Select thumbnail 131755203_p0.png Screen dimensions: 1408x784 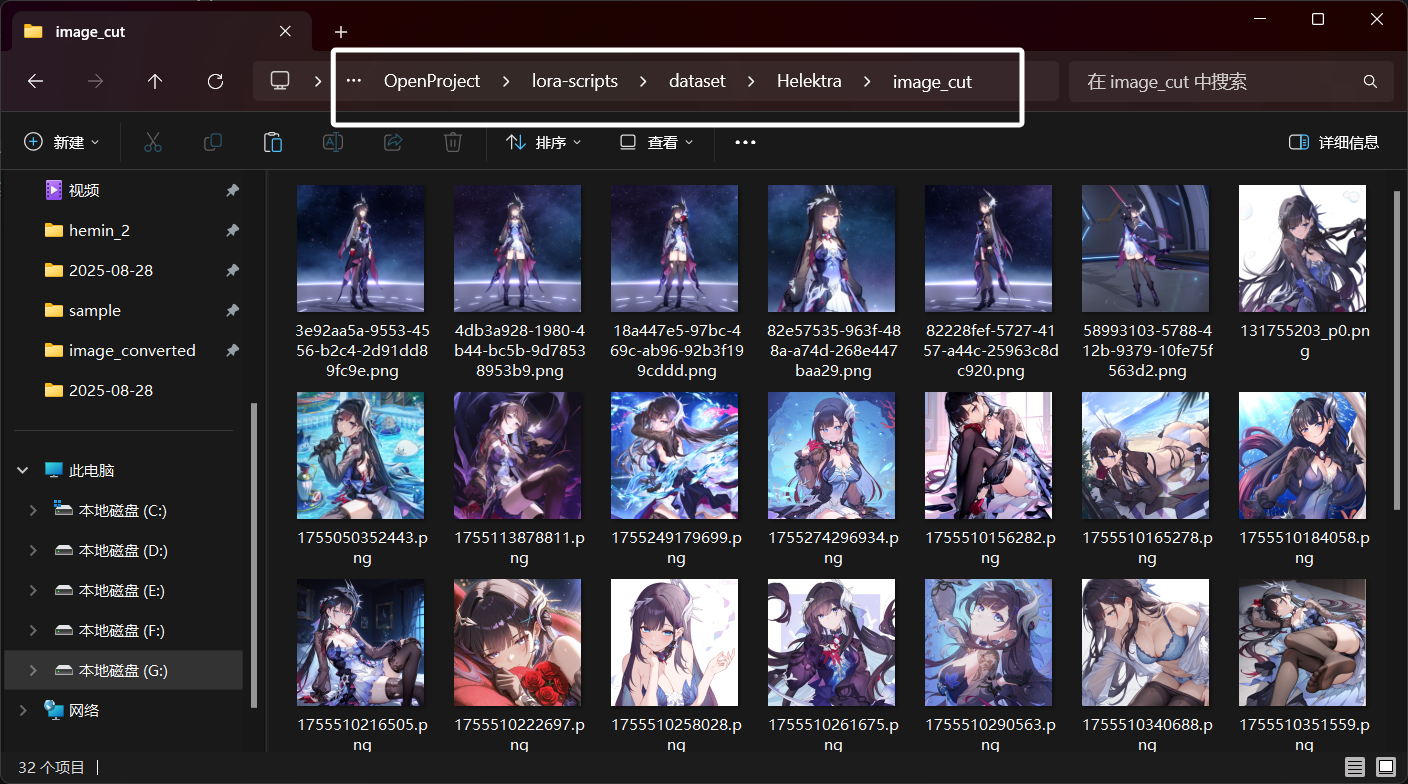point(1302,248)
